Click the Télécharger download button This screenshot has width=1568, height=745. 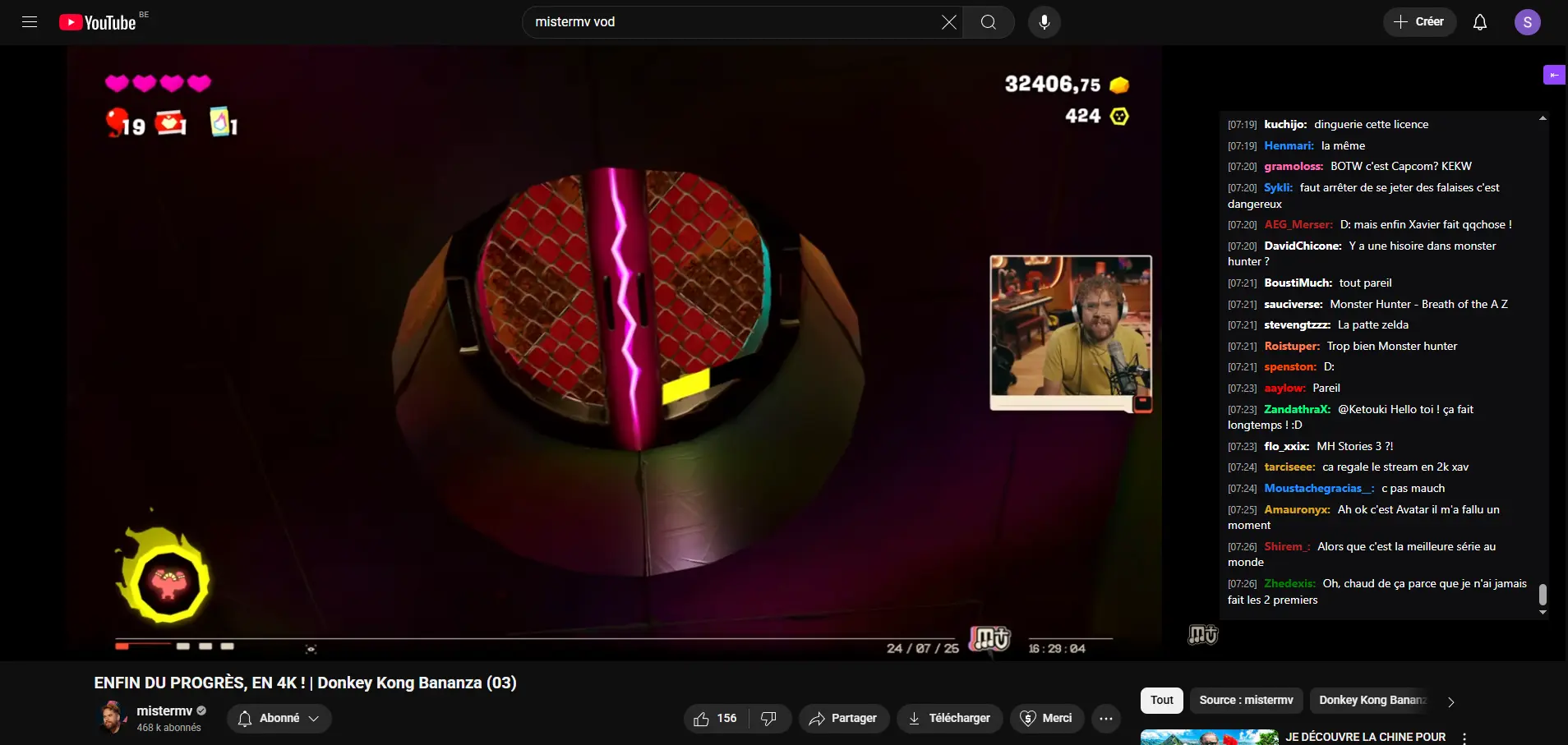point(949,719)
